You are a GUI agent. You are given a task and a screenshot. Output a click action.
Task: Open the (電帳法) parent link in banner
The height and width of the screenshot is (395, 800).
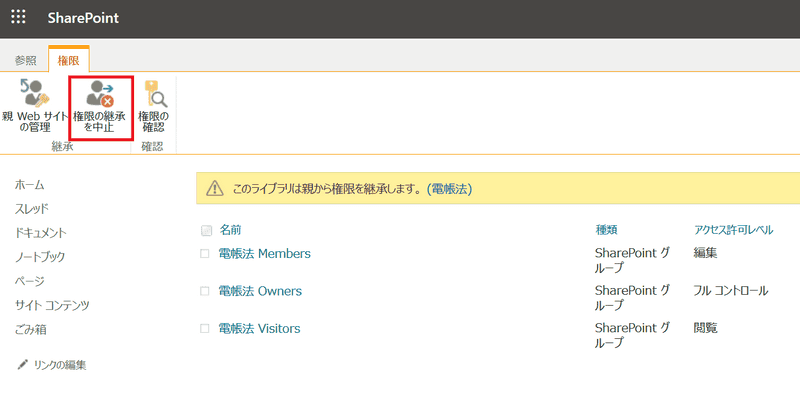tap(449, 189)
